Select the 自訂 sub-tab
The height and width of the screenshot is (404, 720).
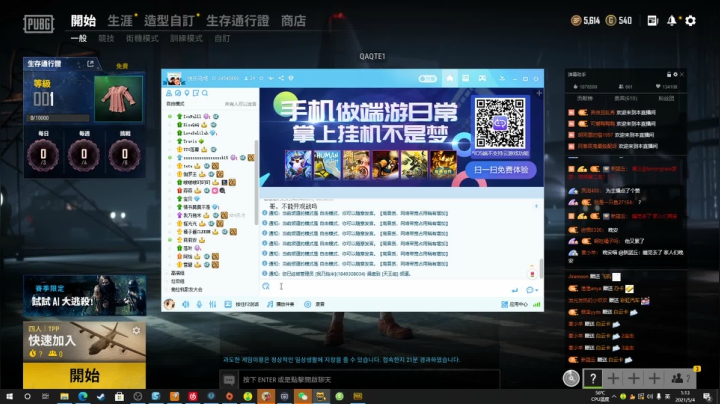pos(222,39)
